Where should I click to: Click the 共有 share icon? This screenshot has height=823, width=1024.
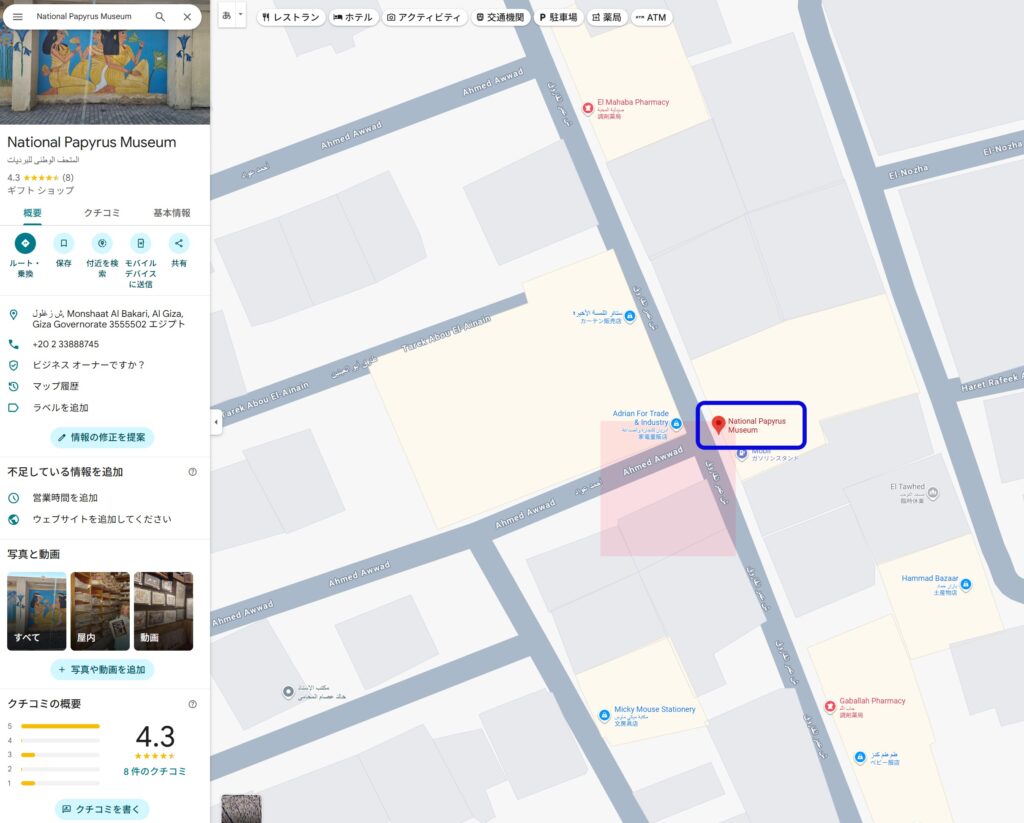[x=179, y=243]
